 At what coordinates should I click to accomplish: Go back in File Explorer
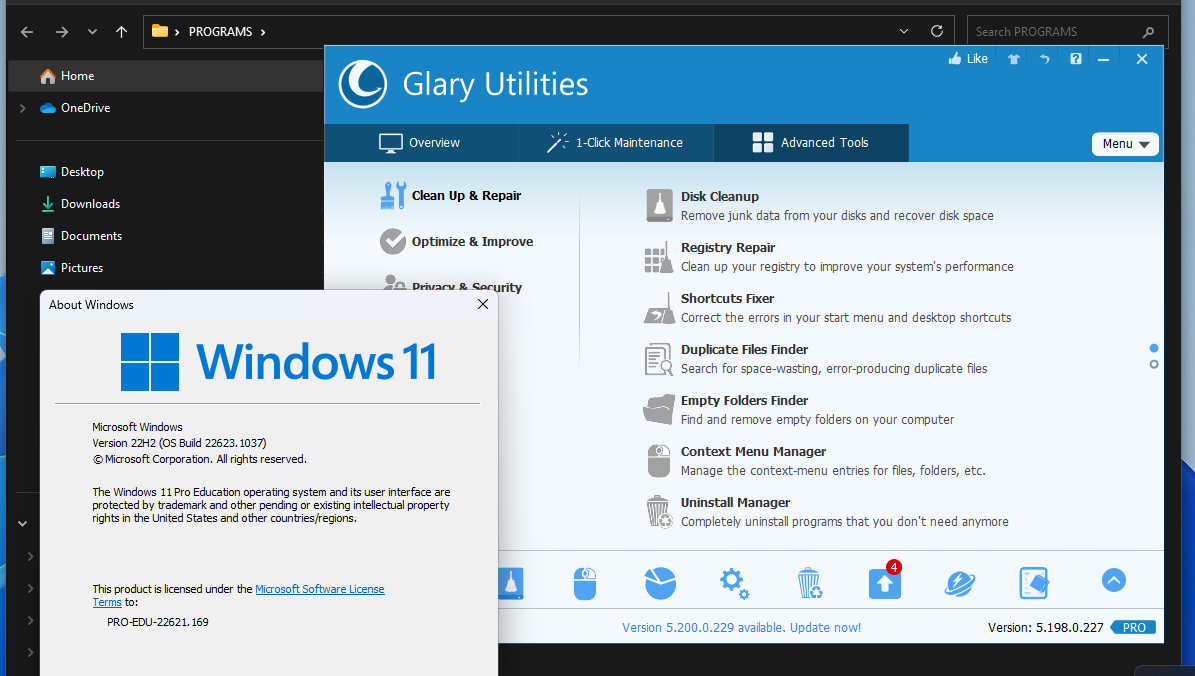point(27,32)
